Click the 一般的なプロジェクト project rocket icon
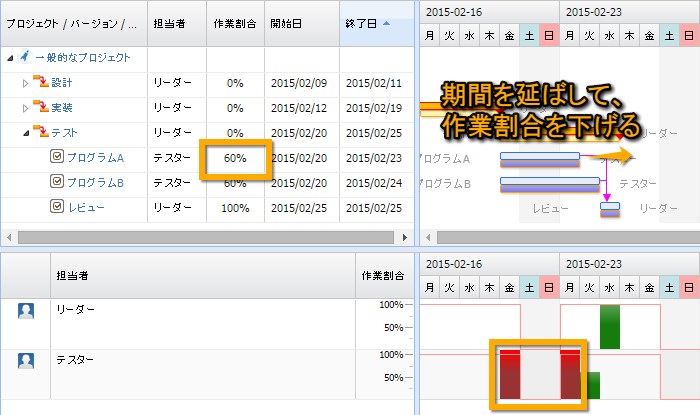700x415 pixels. [x=25, y=57]
